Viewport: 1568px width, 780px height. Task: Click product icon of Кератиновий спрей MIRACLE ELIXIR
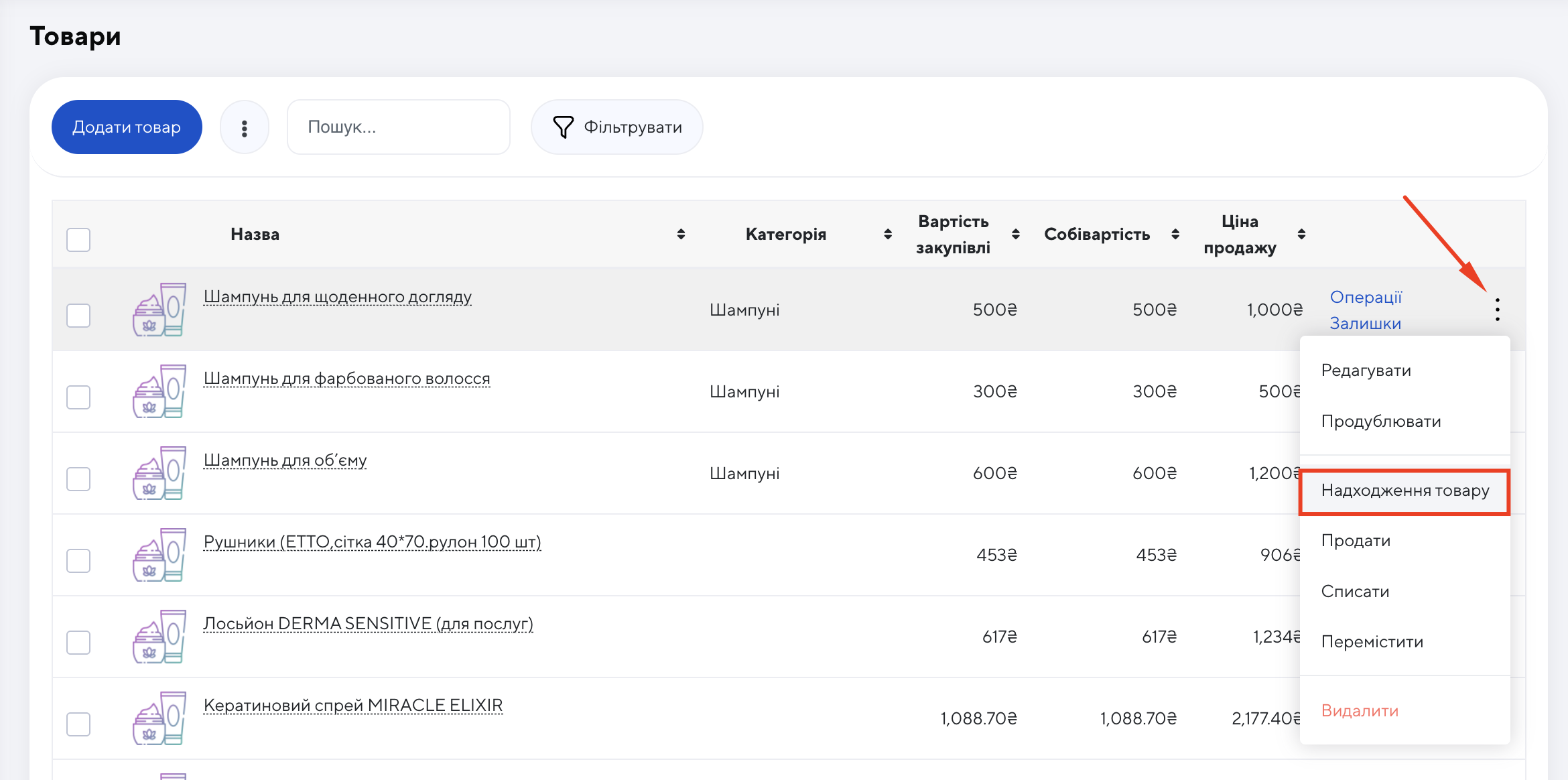point(159,718)
